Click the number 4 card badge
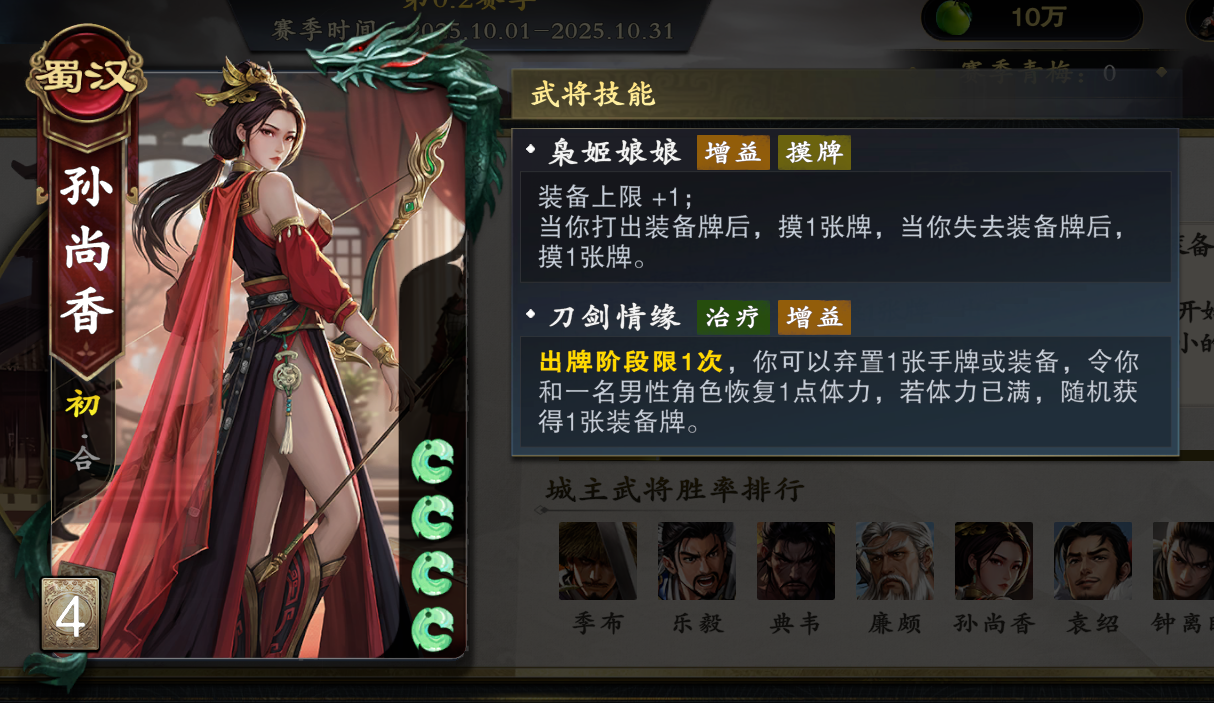The image size is (1214, 703). 70,616
